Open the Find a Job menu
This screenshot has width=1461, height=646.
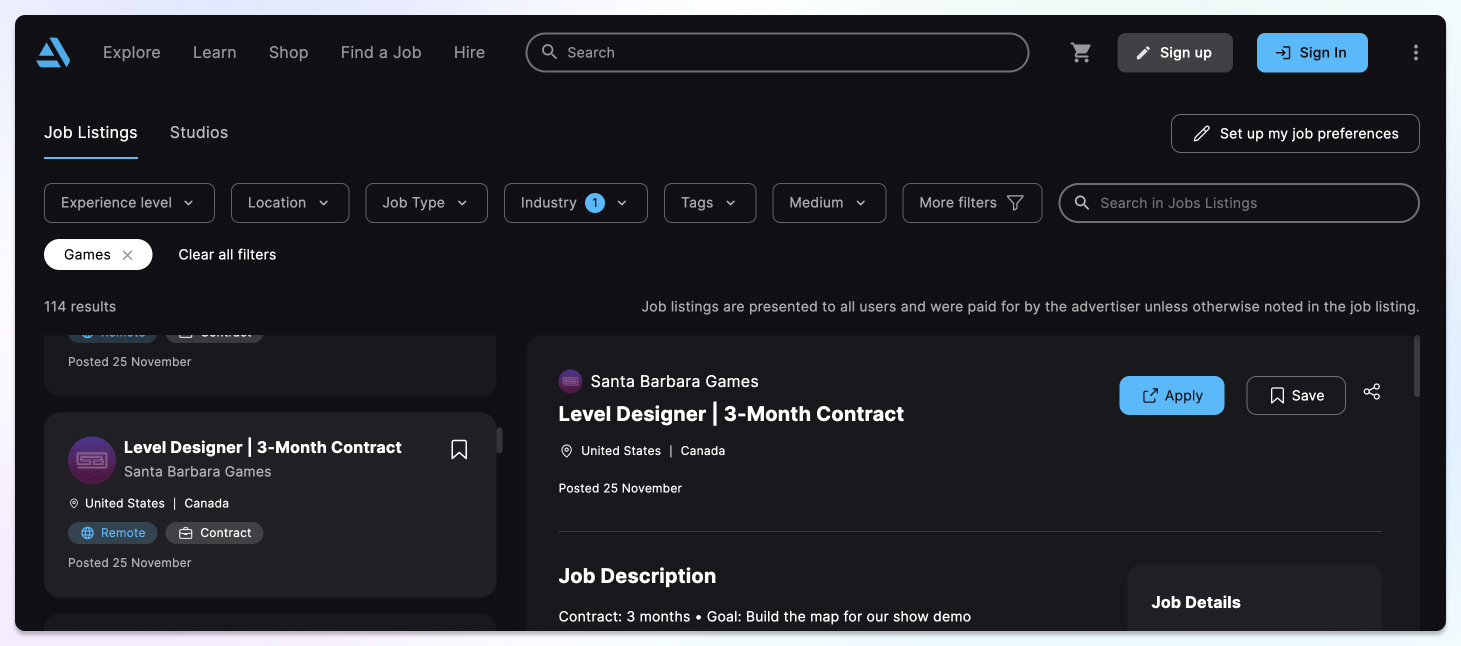380,53
